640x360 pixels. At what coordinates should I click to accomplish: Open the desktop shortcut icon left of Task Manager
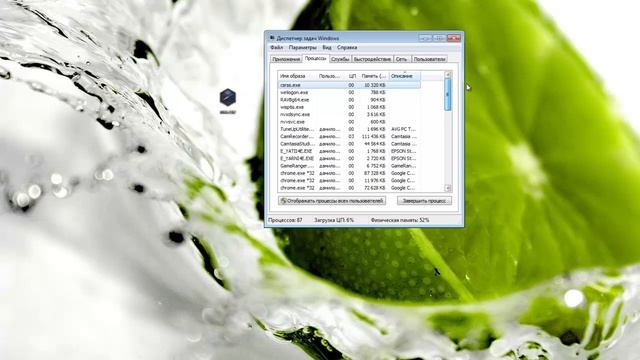(x=228, y=99)
